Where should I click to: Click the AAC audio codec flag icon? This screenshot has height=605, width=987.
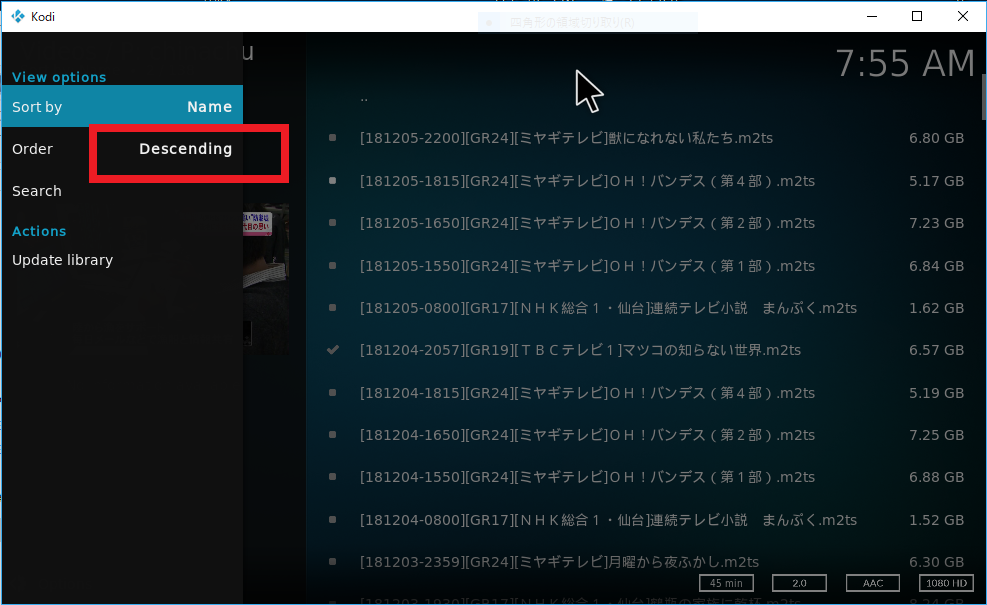(872, 583)
